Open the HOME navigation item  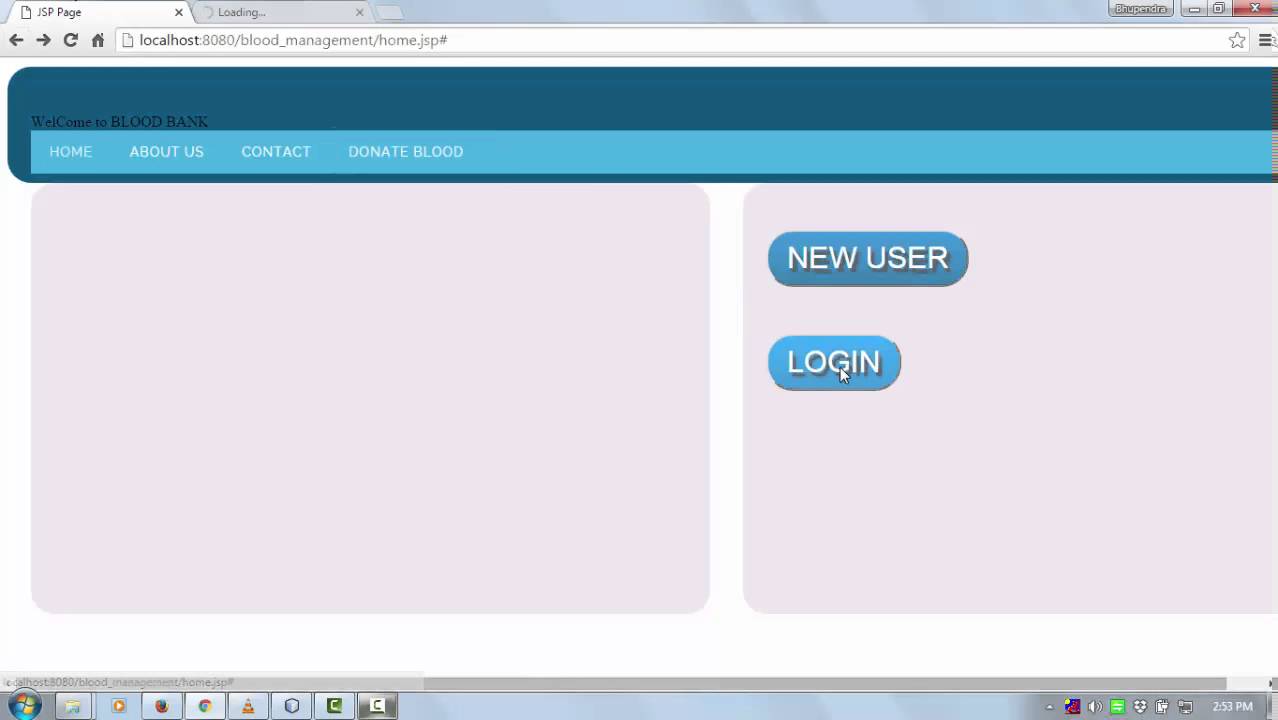pyautogui.click(x=71, y=152)
